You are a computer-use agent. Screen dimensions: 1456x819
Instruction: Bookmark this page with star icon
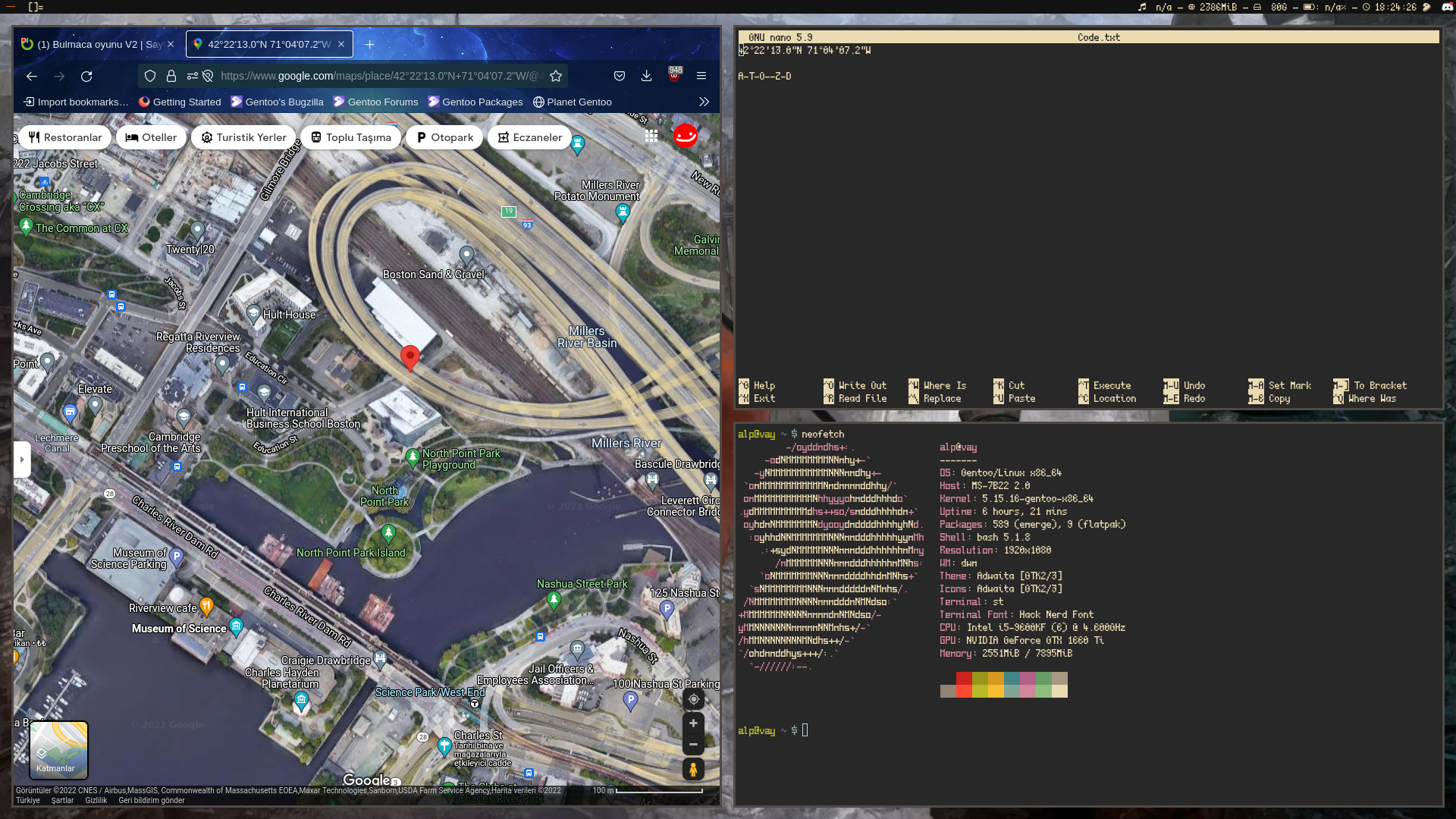pyautogui.click(x=556, y=76)
